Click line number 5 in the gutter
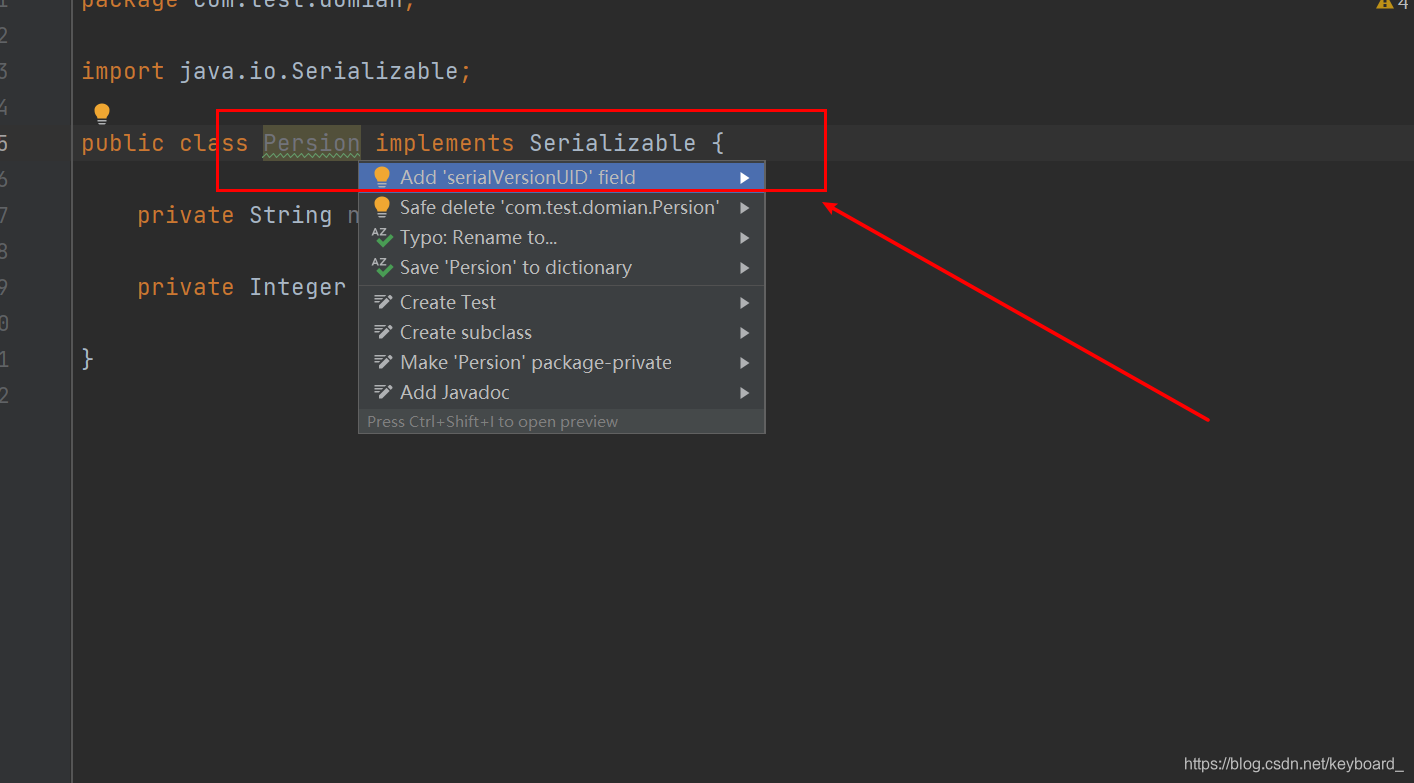Viewport: 1414px width, 783px height. click(5, 143)
